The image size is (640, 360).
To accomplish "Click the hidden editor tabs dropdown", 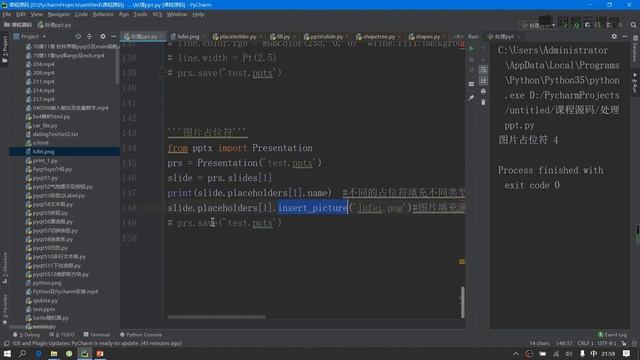I will coord(458,37).
